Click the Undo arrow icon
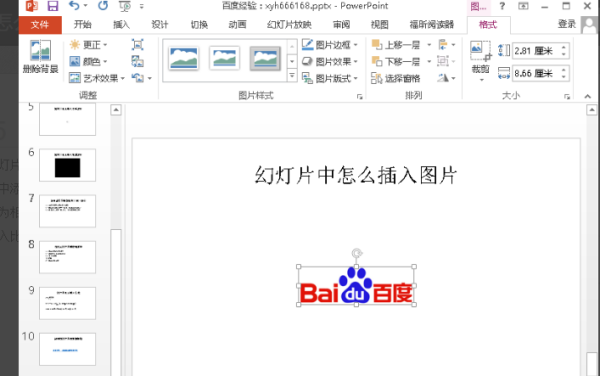Screen dimensions: 600x376 tap(74, 6)
